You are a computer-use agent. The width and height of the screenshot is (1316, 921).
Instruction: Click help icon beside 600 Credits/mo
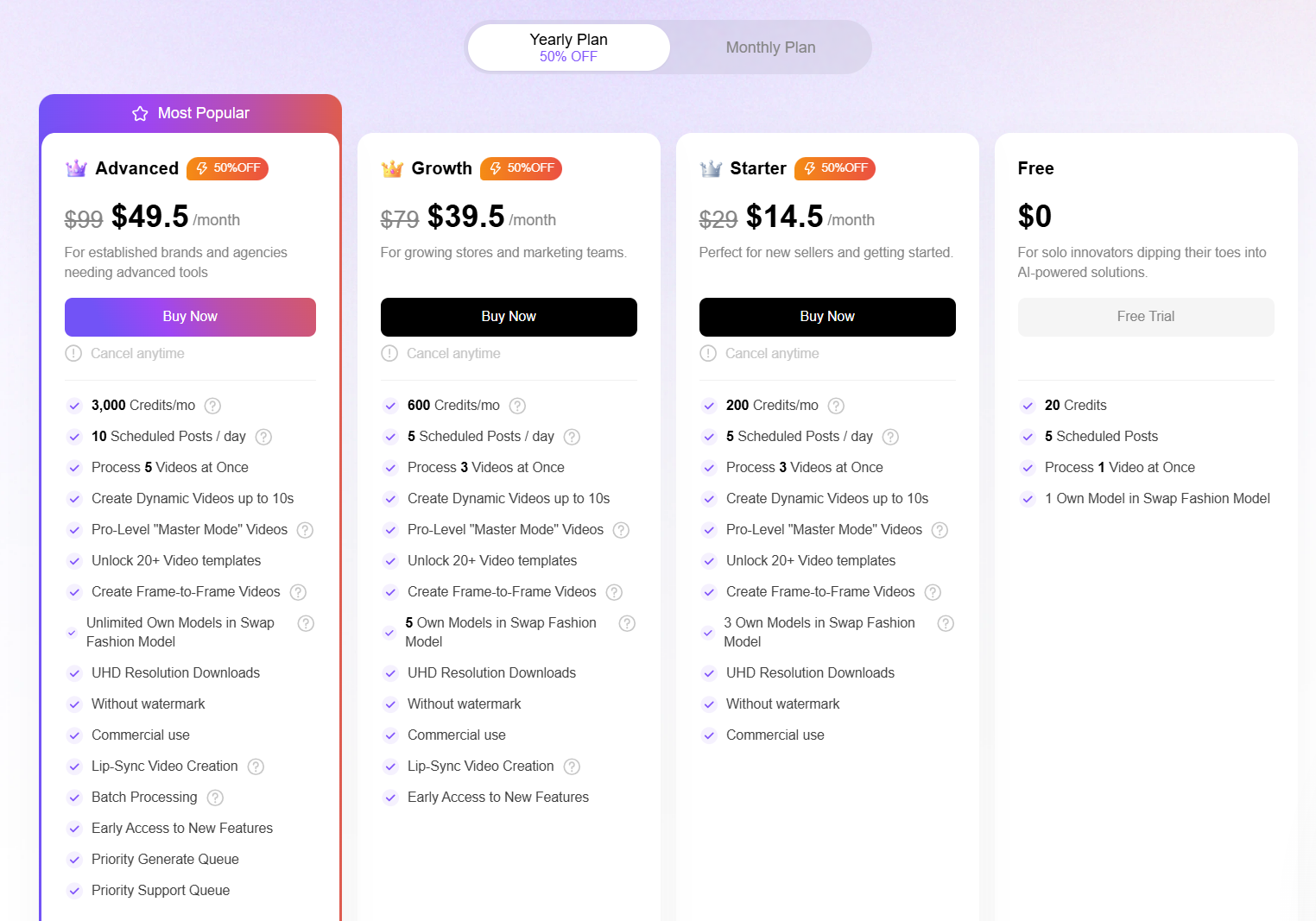(x=517, y=406)
